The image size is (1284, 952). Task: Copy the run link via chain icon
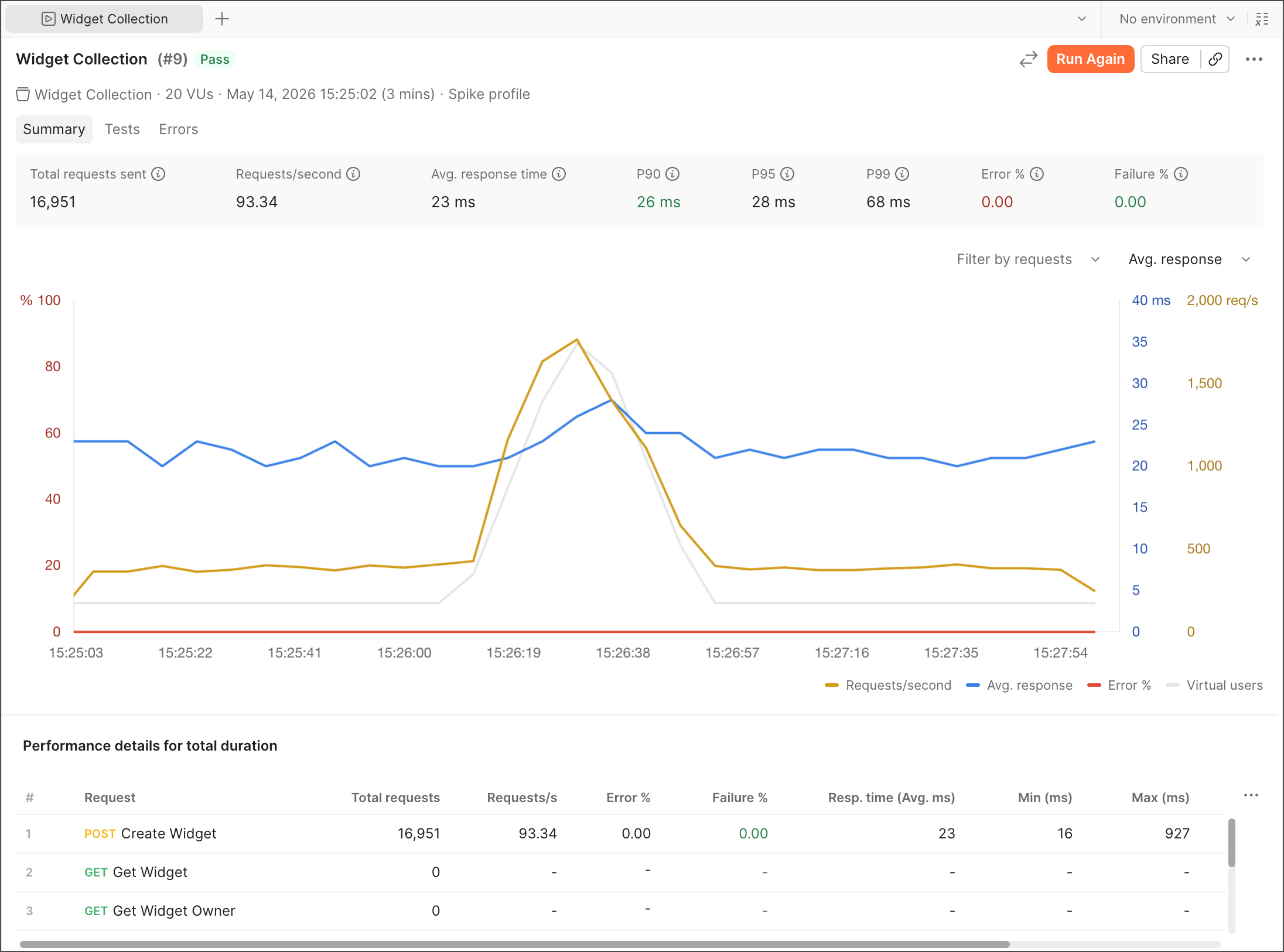(x=1215, y=59)
